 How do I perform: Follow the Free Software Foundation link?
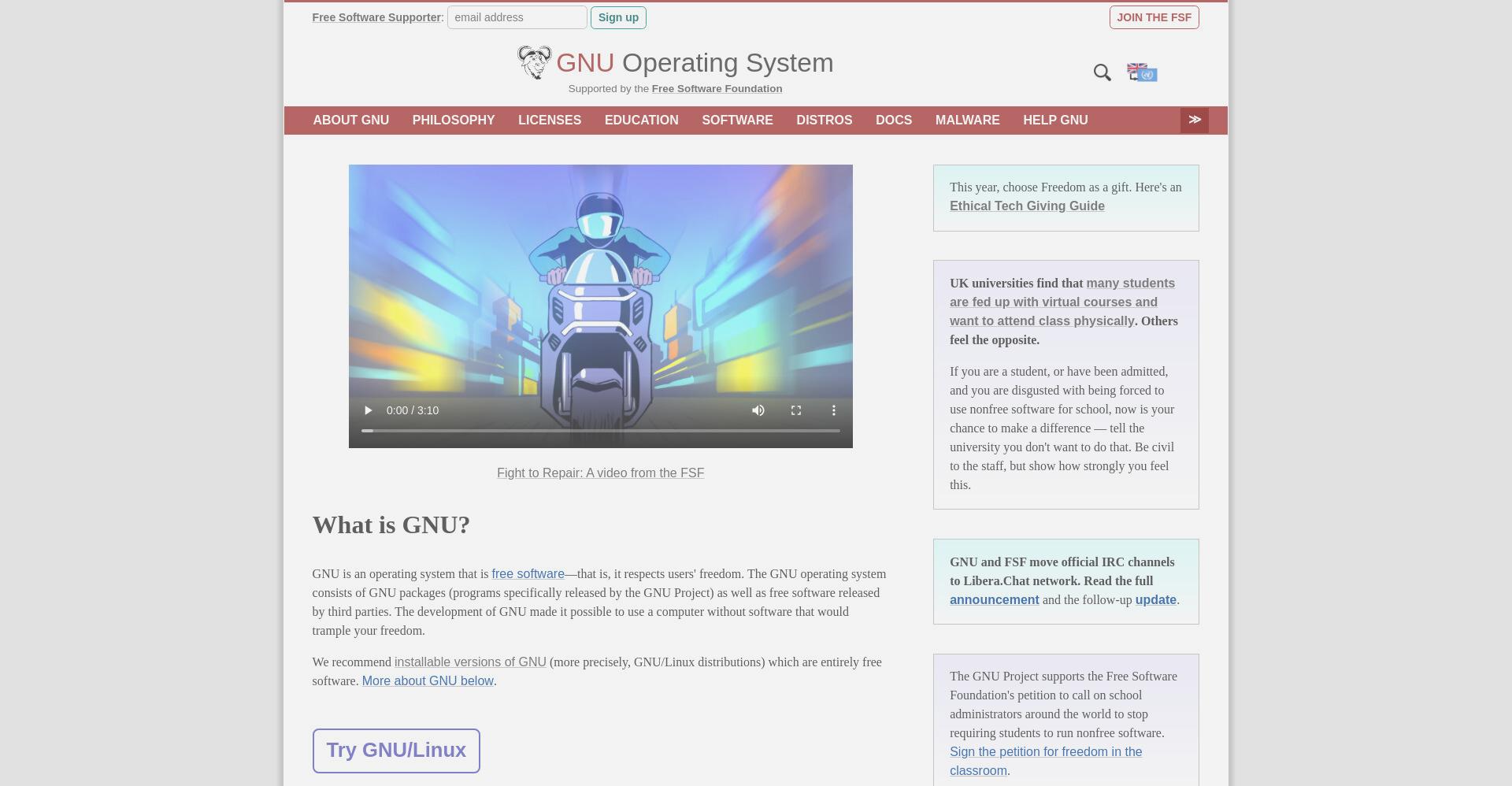[717, 89]
